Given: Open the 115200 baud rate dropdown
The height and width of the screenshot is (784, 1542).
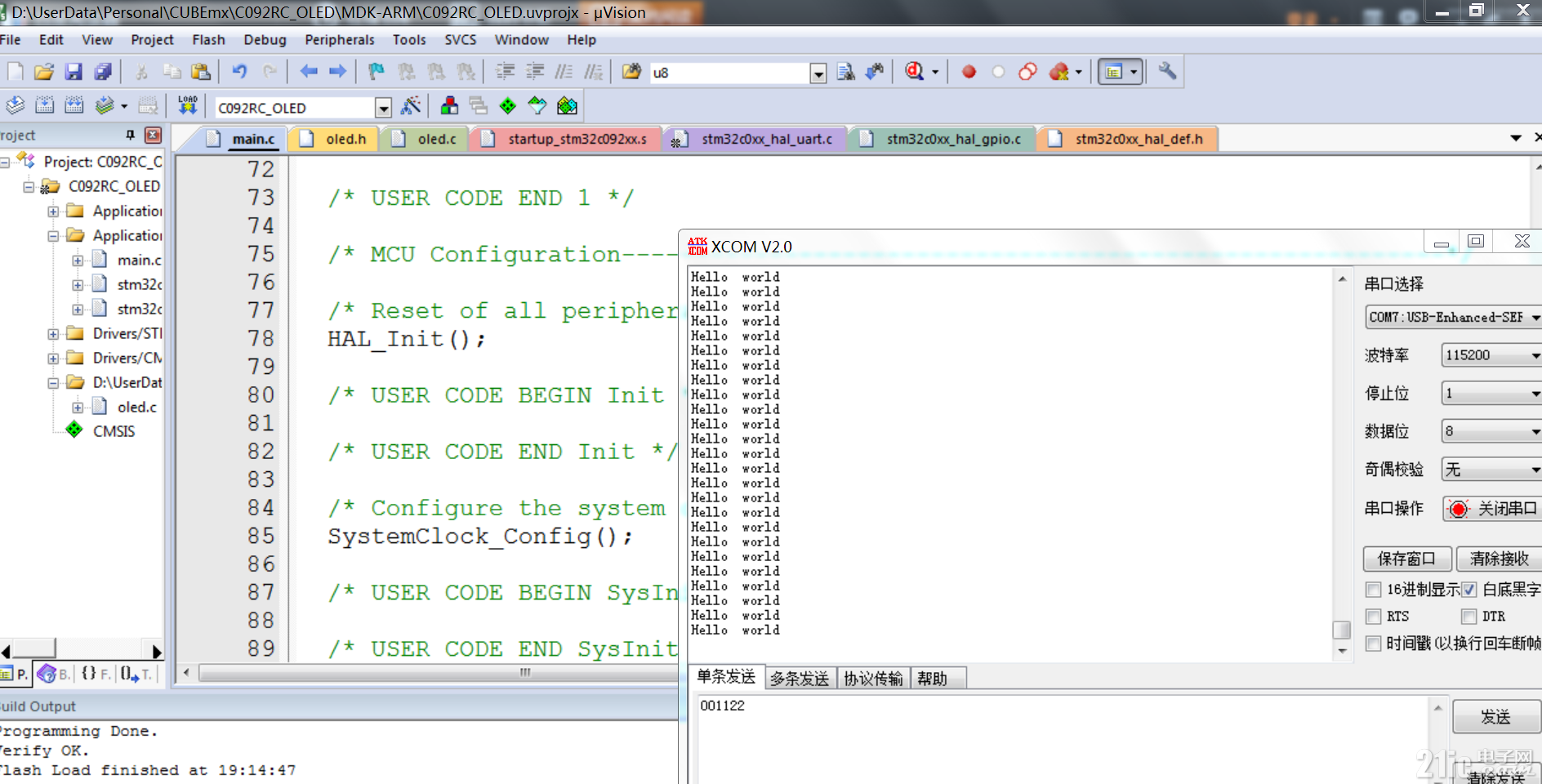Looking at the screenshot, I should point(1491,355).
